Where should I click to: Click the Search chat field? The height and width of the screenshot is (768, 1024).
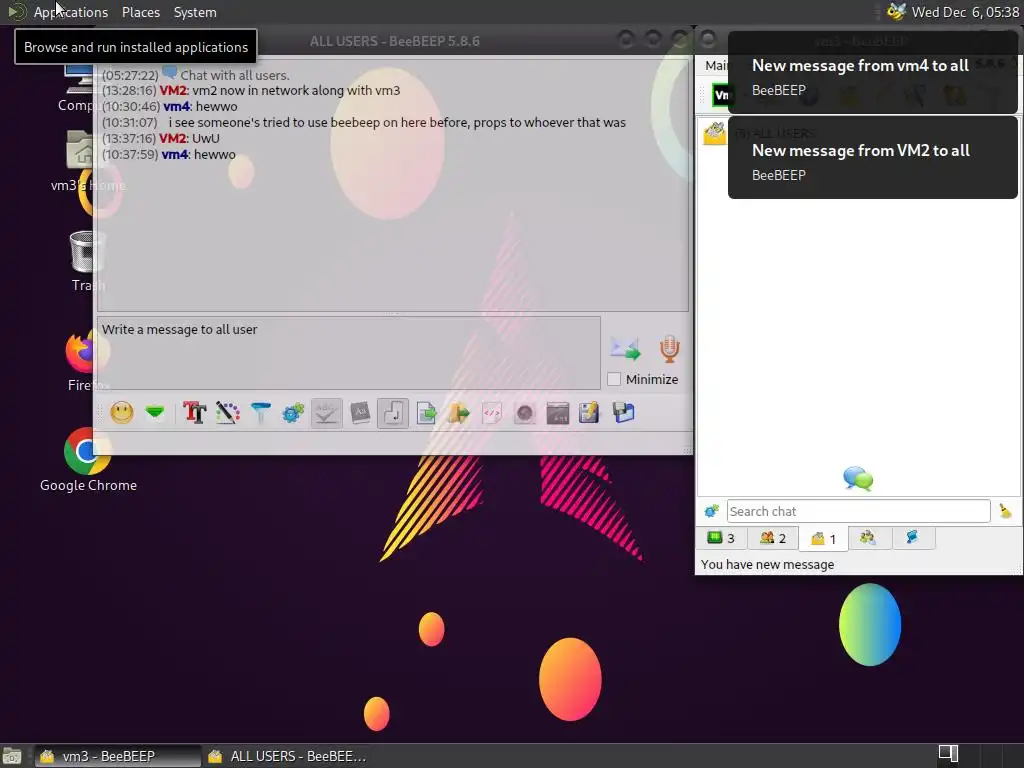[x=858, y=511]
